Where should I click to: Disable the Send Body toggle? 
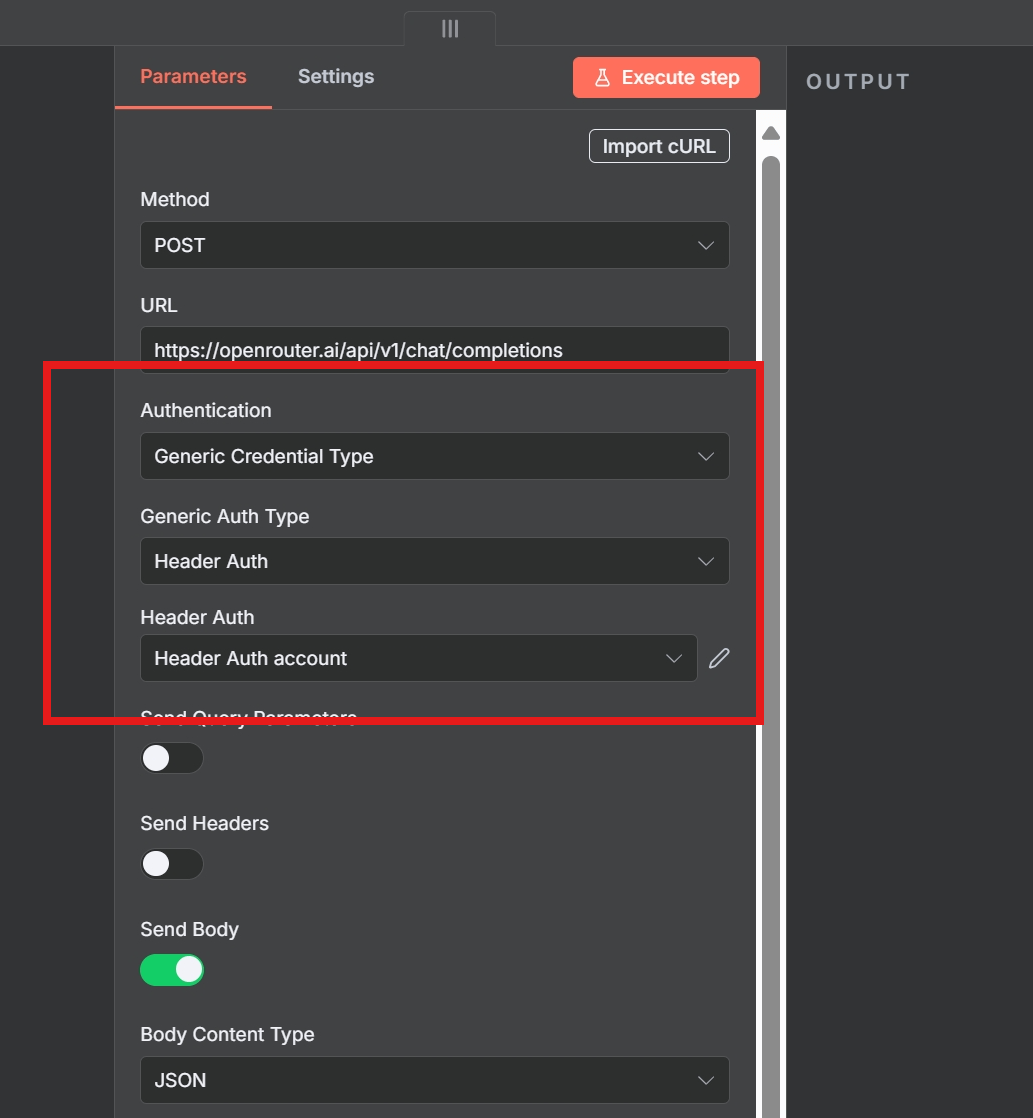(172, 969)
